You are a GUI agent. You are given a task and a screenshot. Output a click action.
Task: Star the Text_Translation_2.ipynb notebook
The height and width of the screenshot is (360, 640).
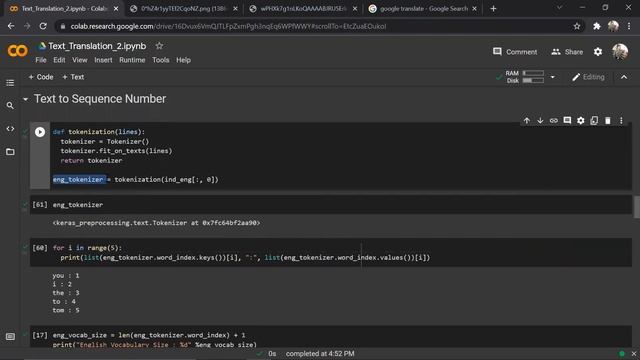point(159,46)
